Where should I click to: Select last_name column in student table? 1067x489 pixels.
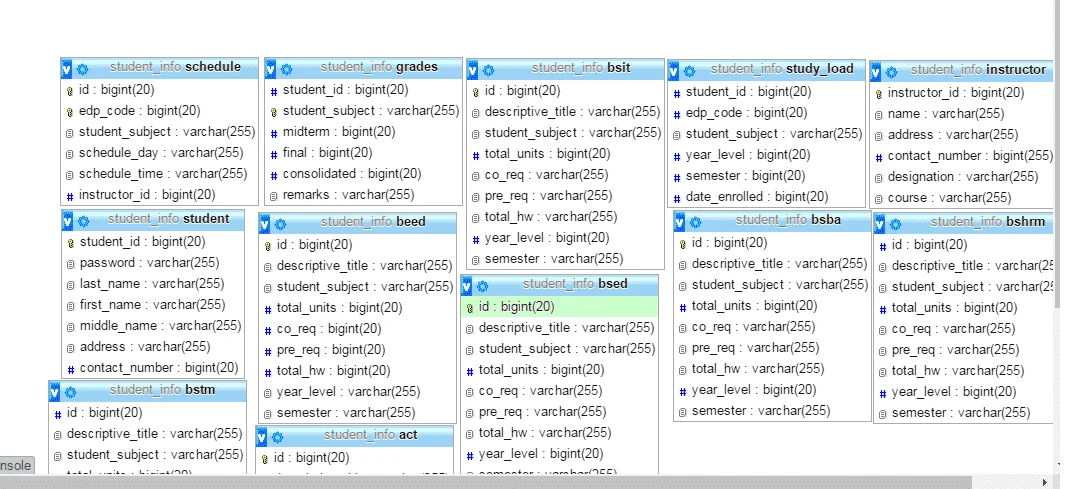154,284
